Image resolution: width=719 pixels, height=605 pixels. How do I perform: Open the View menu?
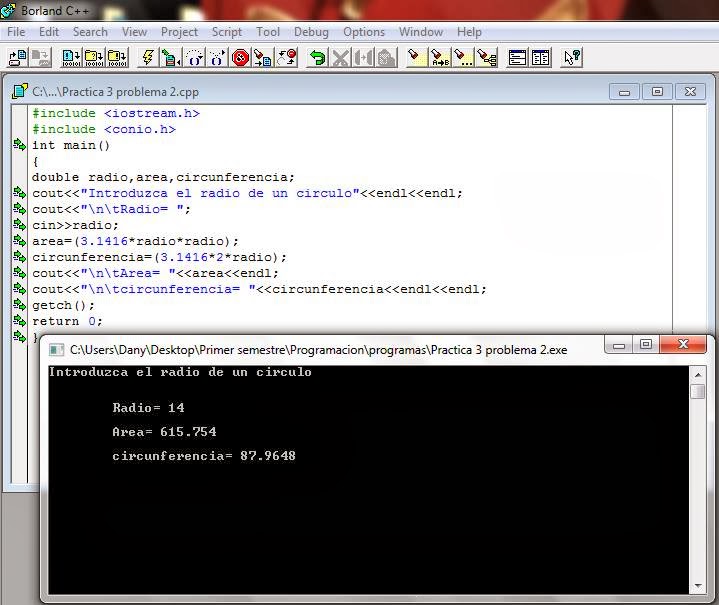point(134,32)
